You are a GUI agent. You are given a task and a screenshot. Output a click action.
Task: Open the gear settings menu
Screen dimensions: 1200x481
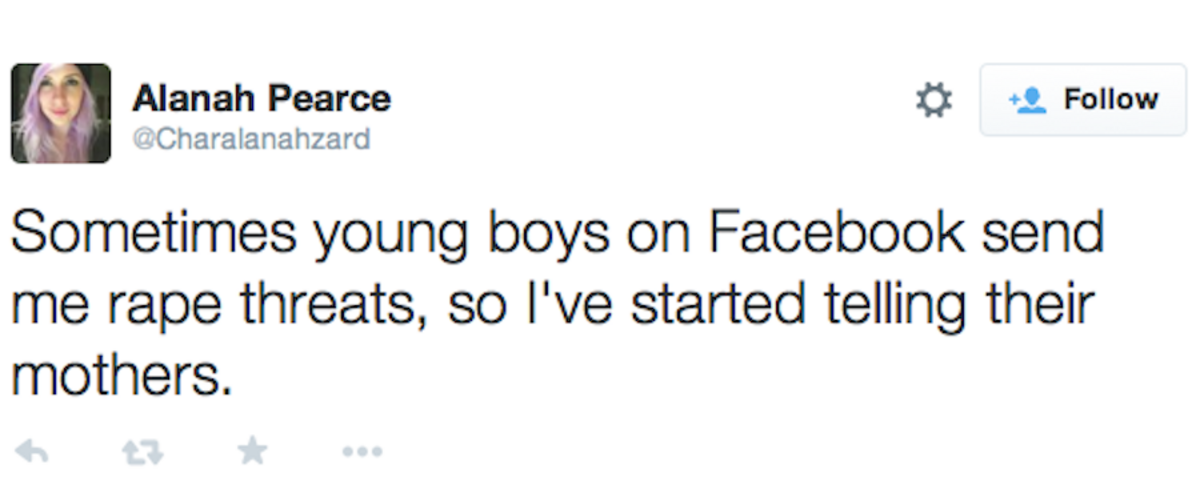934,101
